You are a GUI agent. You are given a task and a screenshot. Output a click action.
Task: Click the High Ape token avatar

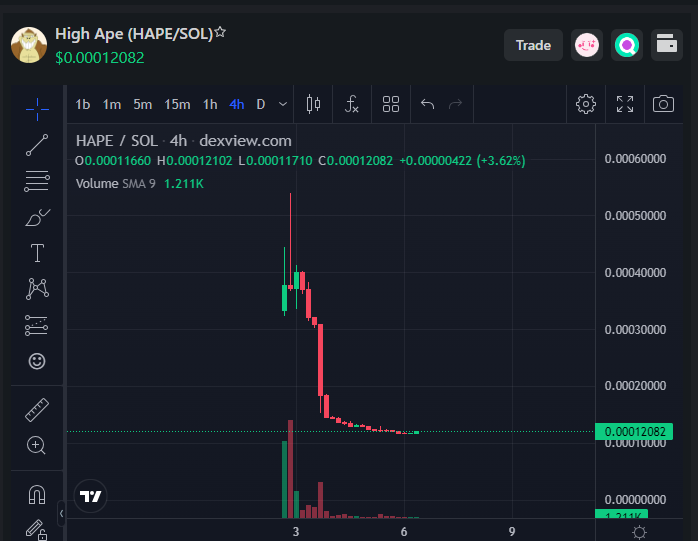pyautogui.click(x=29, y=45)
